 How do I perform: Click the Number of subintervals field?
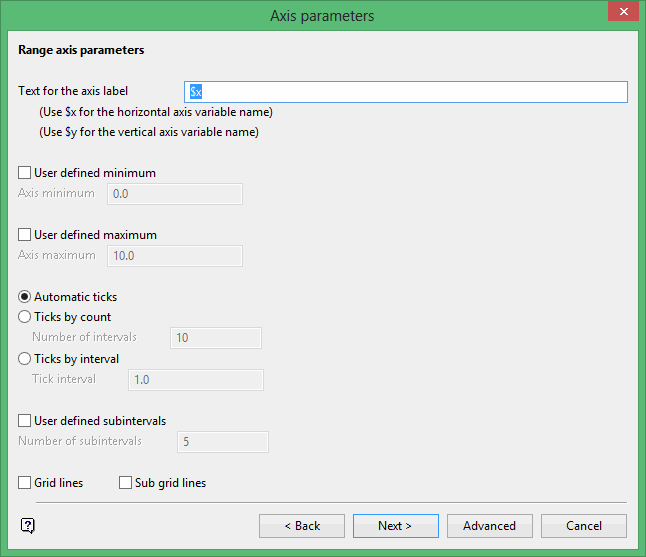(x=222, y=442)
